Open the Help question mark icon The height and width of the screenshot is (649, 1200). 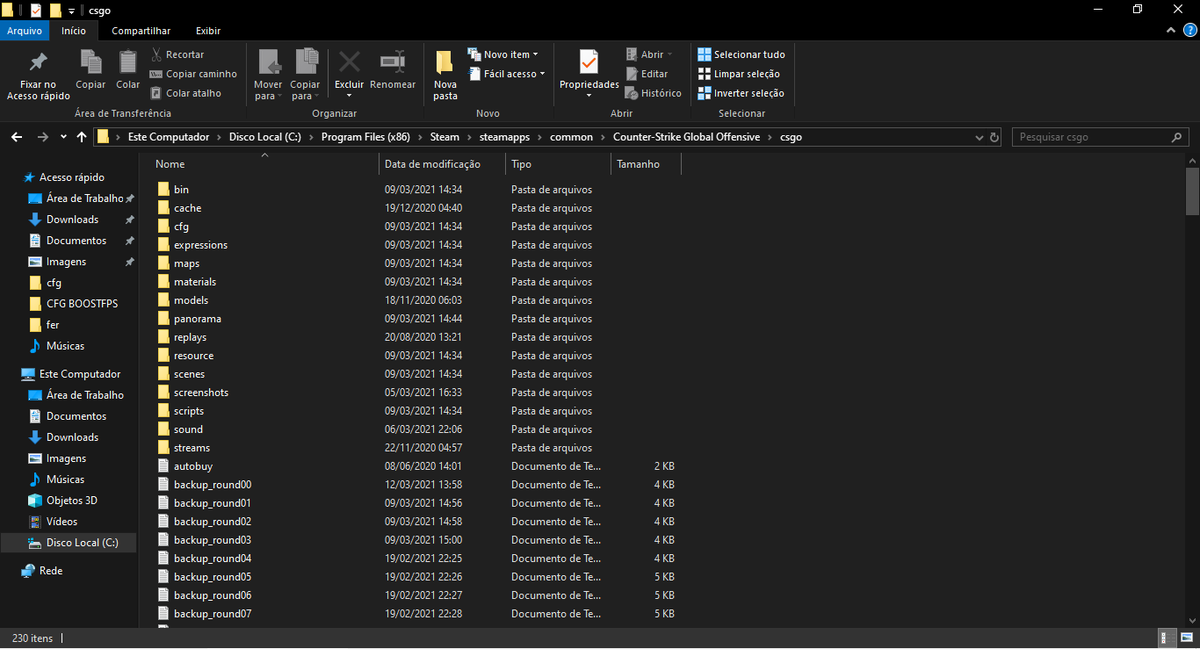[x=1188, y=31]
